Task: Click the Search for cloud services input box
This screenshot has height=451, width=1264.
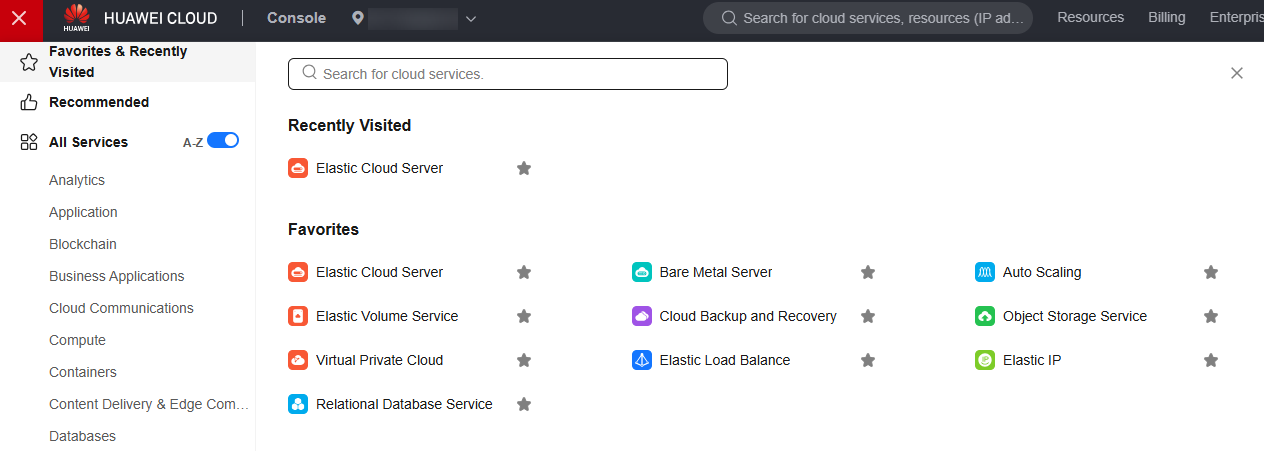Action: [508, 74]
